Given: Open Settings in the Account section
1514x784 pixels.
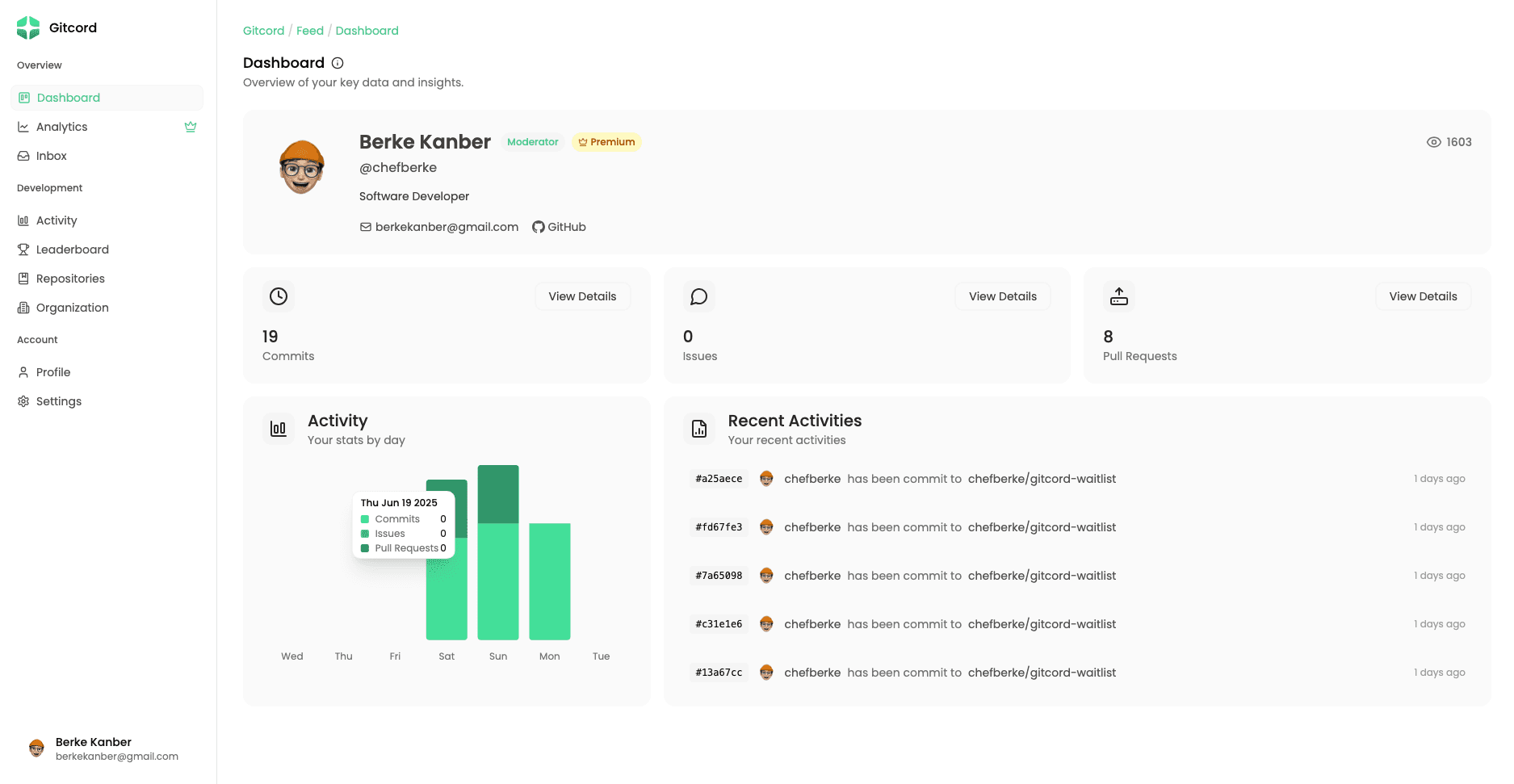Looking at the screenshot, I should point(58,401).
